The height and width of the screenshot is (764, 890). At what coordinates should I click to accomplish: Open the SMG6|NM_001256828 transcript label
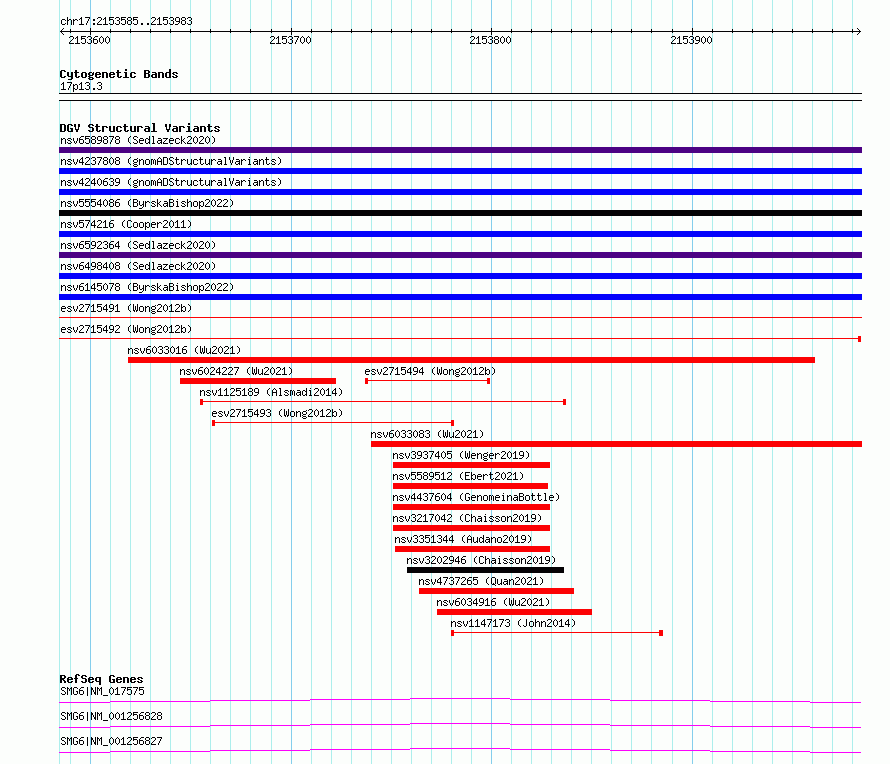click(x=111, y=716)
